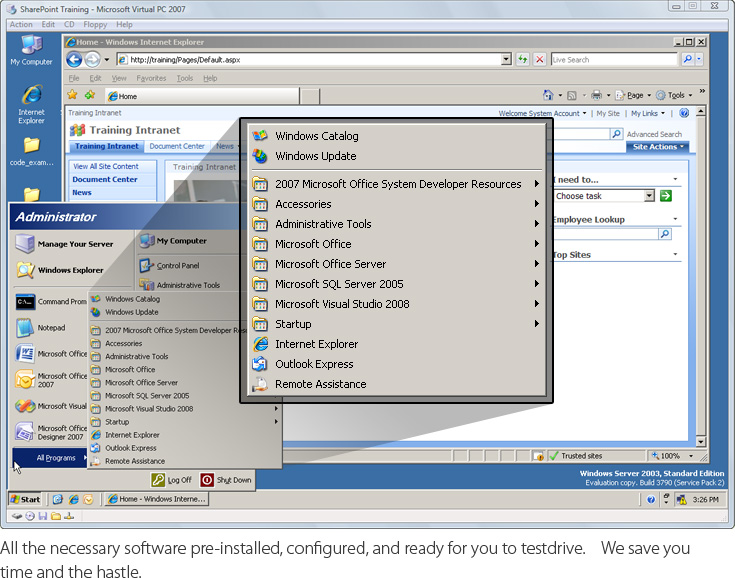Click Live Search input box
The width and height of the screenshot is (735, 578).
coord(615,60)
